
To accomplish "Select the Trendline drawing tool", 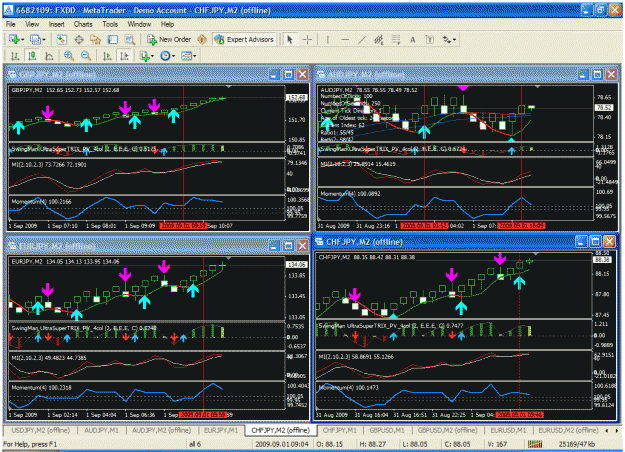I will click(x=362, y=39).
